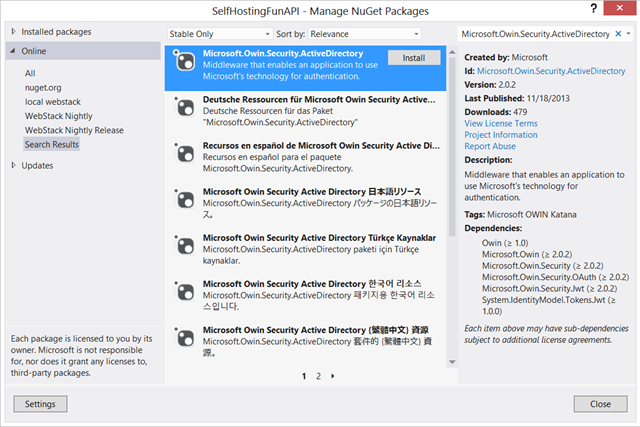Collapse the Online section
Image resolution: width=640 pixels, height=427 pixels.
click(13, 51)
